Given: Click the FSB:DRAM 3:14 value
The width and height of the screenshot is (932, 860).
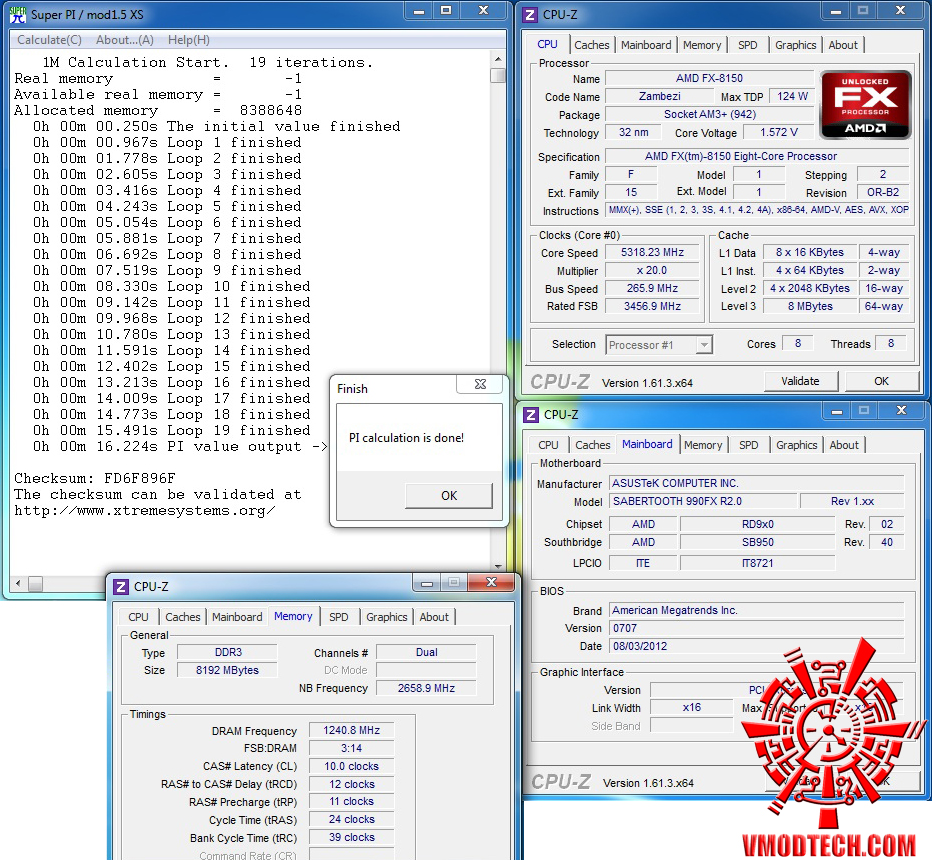Looking at the screenshot, I should coord(351,748).
